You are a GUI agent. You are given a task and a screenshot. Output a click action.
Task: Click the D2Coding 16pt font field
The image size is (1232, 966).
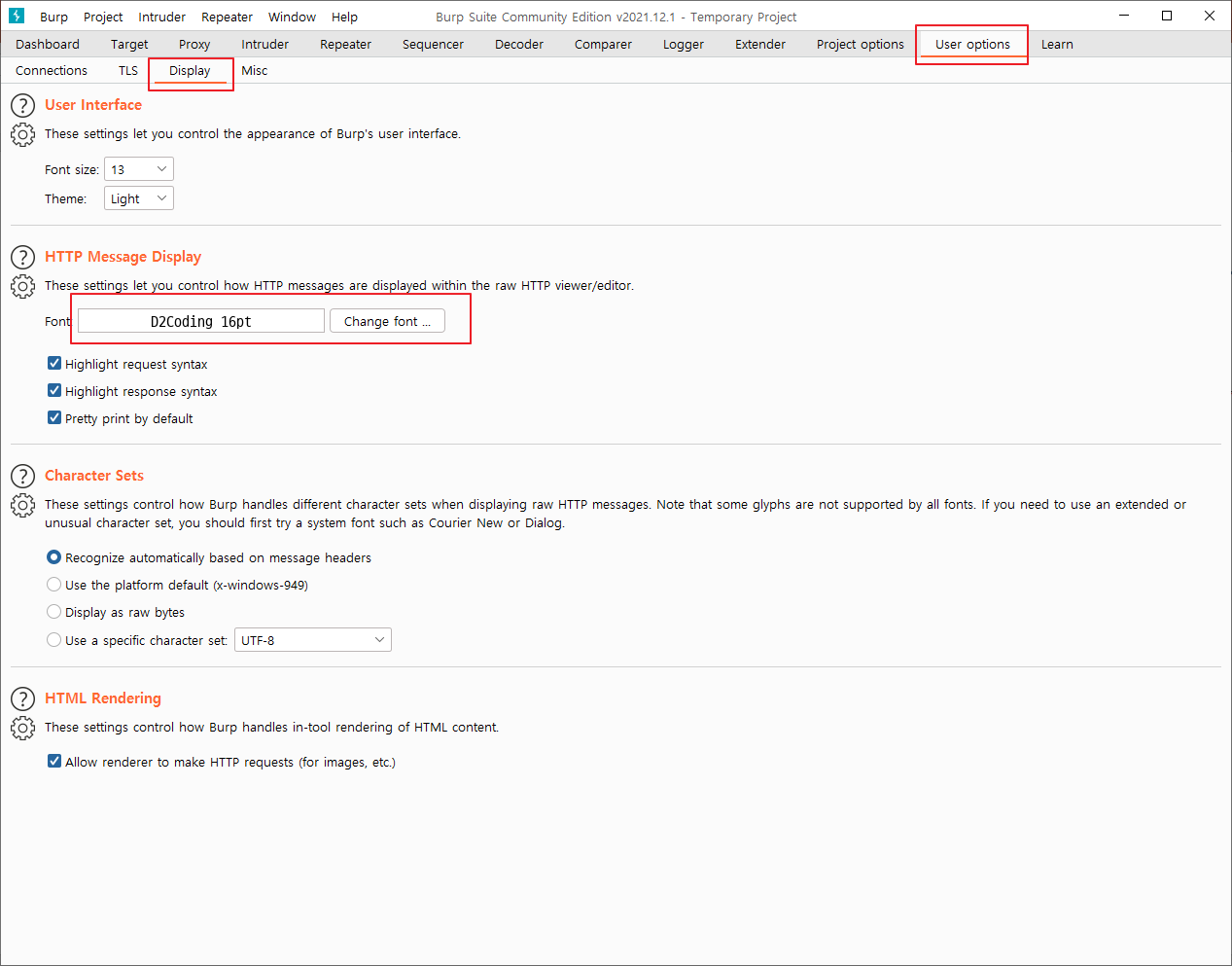[x=201, y=321]
